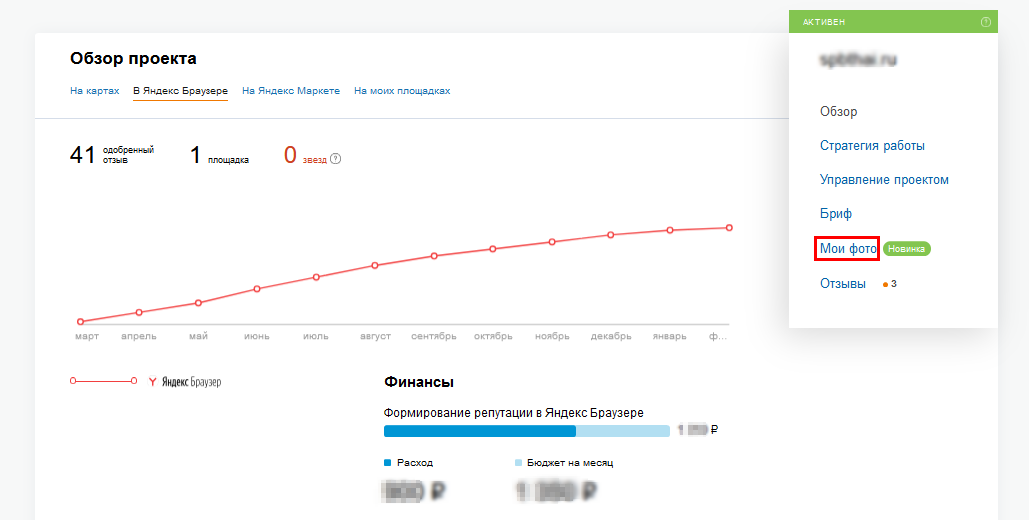Click the Яндекс Браузер logo in legend

[x=185, y=381]
